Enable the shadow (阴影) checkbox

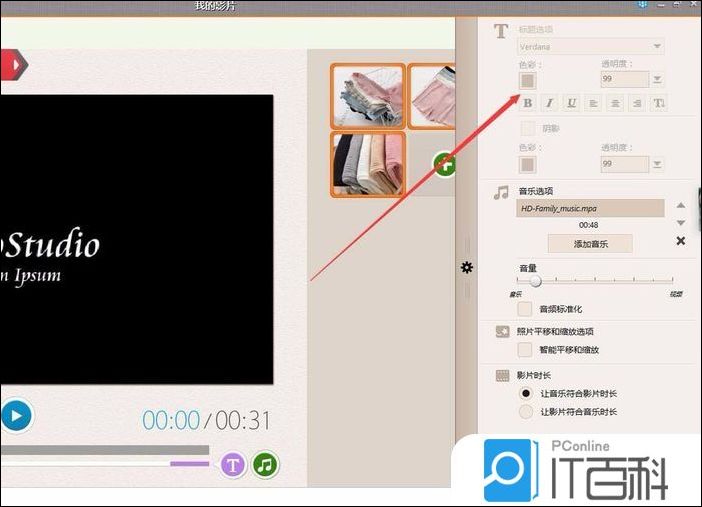(528, 129)
